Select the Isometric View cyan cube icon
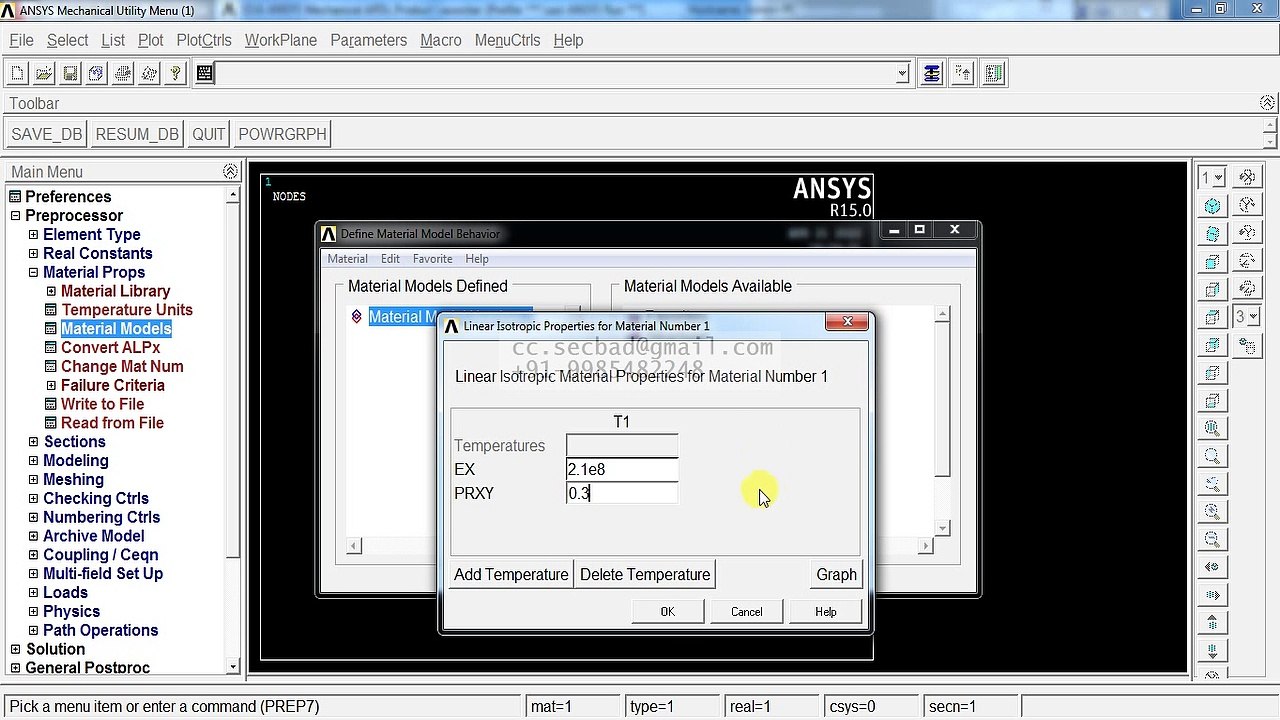Screen dimensions: 1280x720 coord(1212,206)
